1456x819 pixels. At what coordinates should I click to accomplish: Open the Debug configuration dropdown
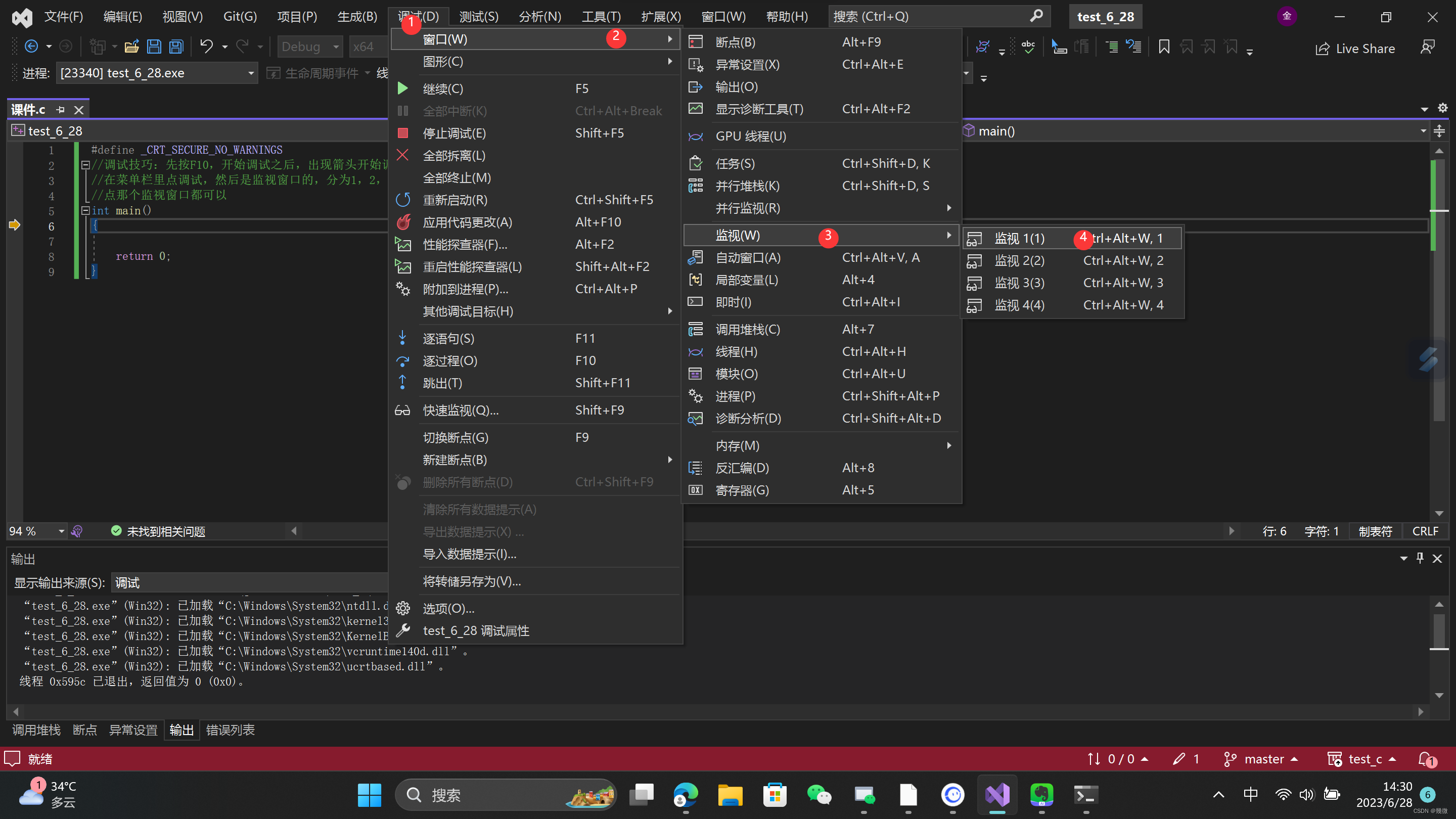coord(311,47)
